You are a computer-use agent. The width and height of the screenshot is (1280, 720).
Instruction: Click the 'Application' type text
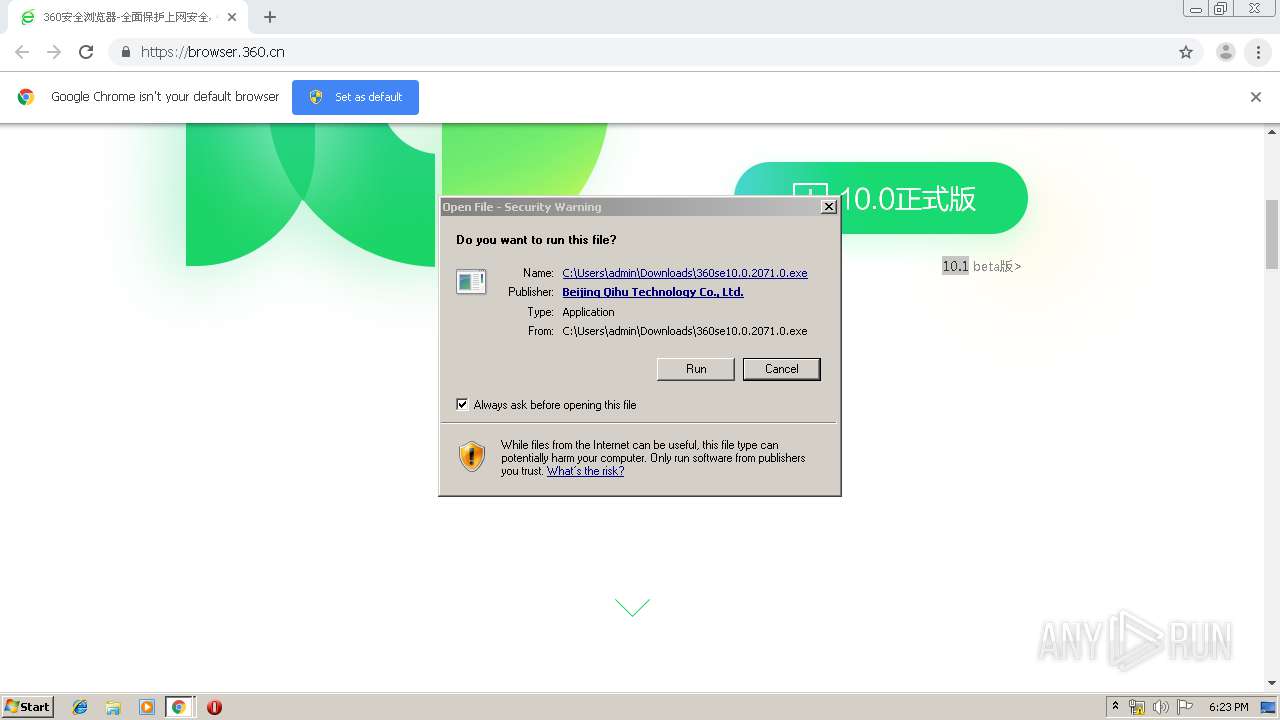click(588, 312)
